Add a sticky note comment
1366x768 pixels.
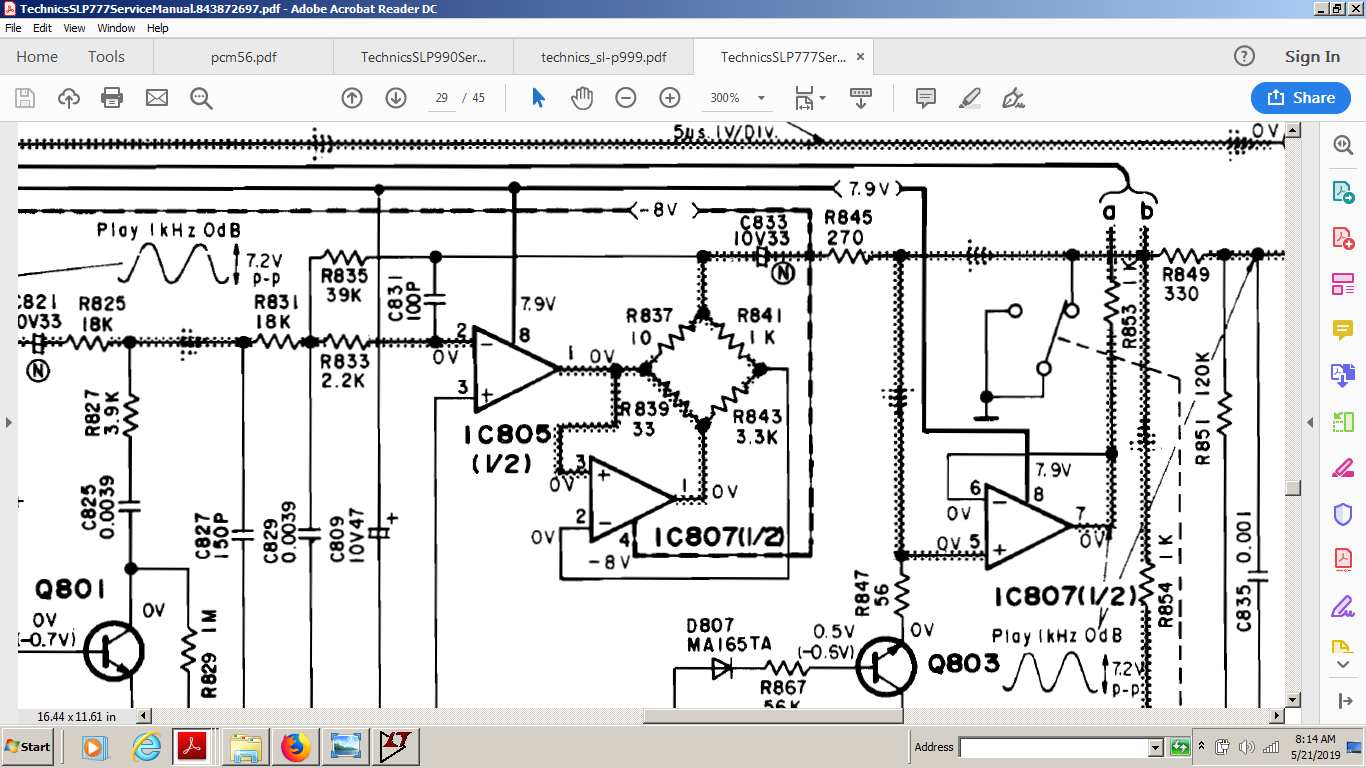pos(926,98)
